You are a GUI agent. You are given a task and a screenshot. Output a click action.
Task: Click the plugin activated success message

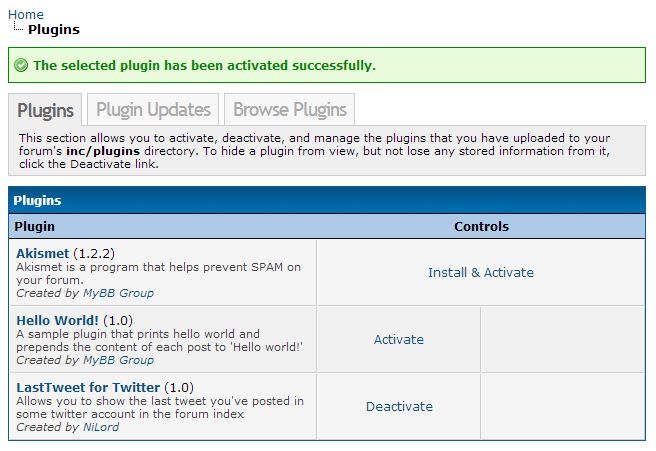click(x=204, y=66)
